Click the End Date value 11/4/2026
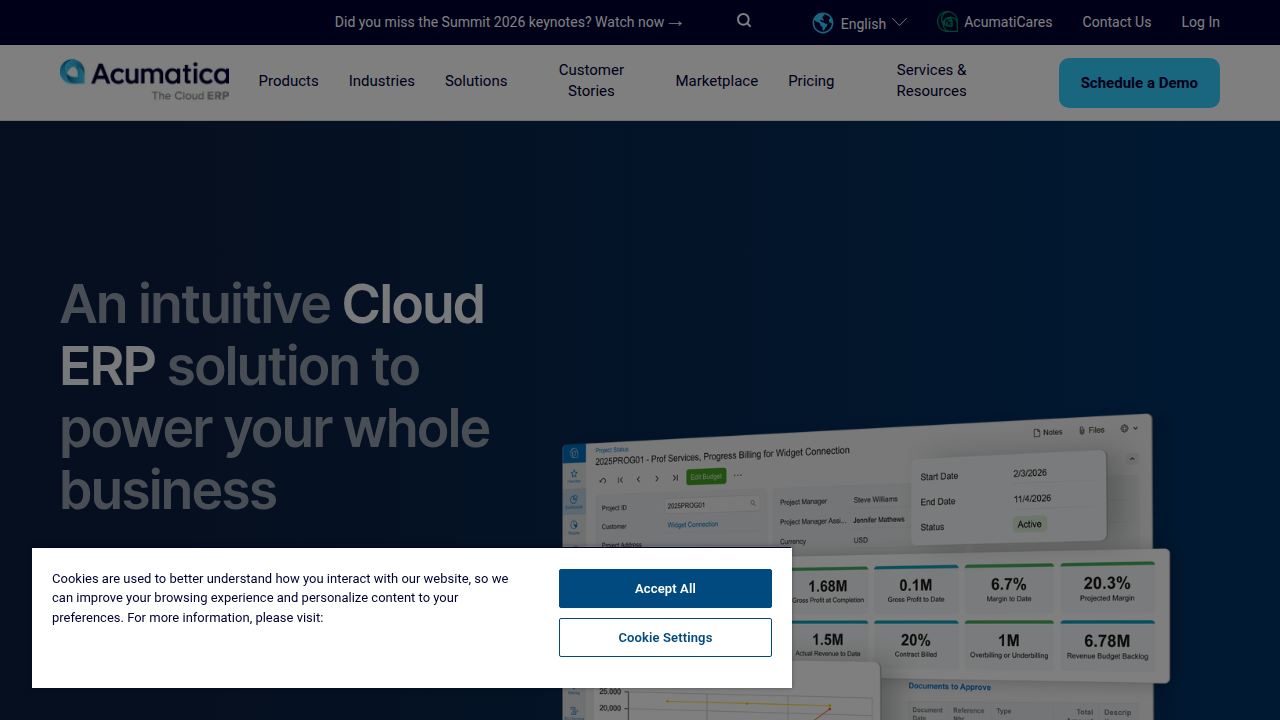This screenshot has width=1280, height=720. pyautogui.click(x=1032, y=498)
